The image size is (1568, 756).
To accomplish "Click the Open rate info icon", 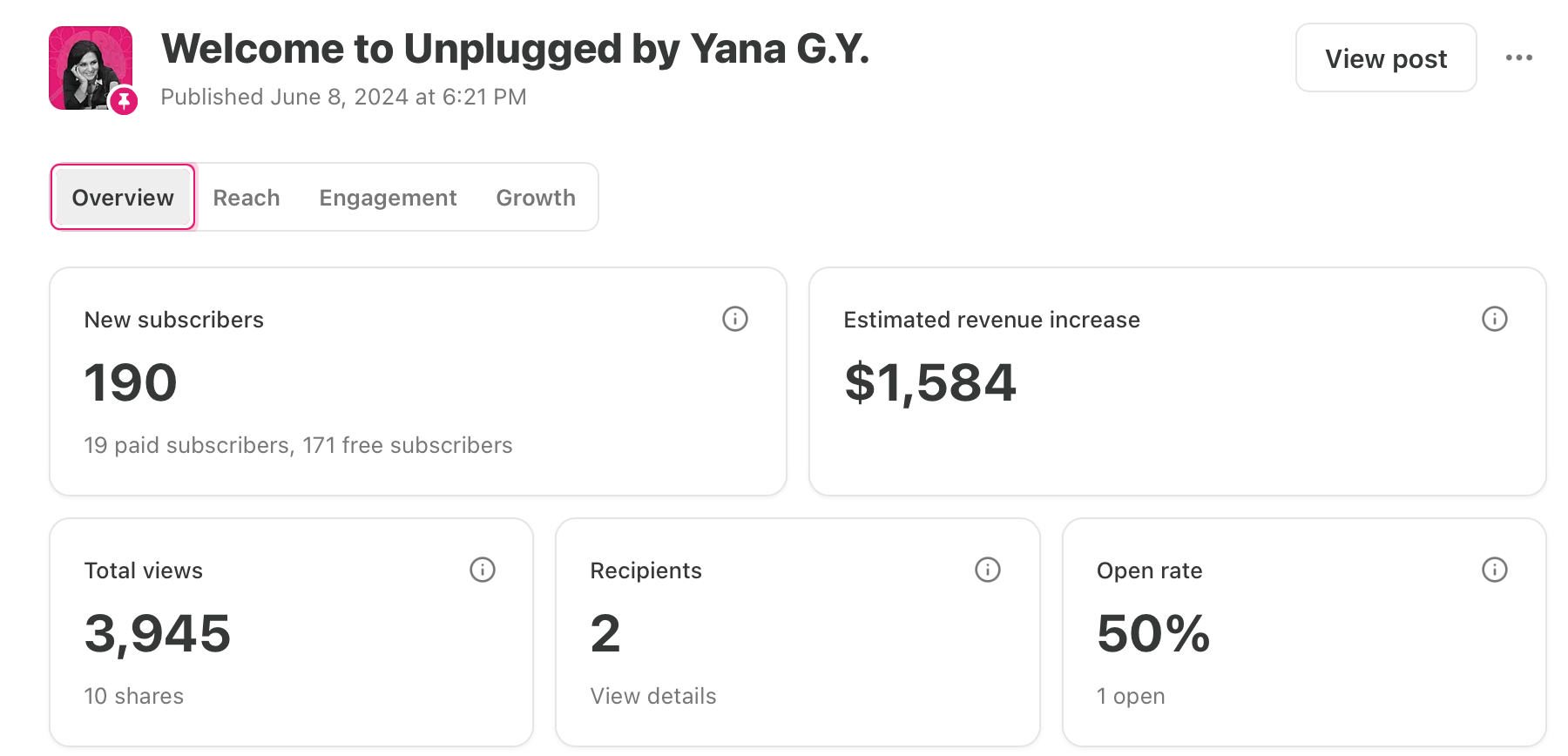I will 1495,570.
